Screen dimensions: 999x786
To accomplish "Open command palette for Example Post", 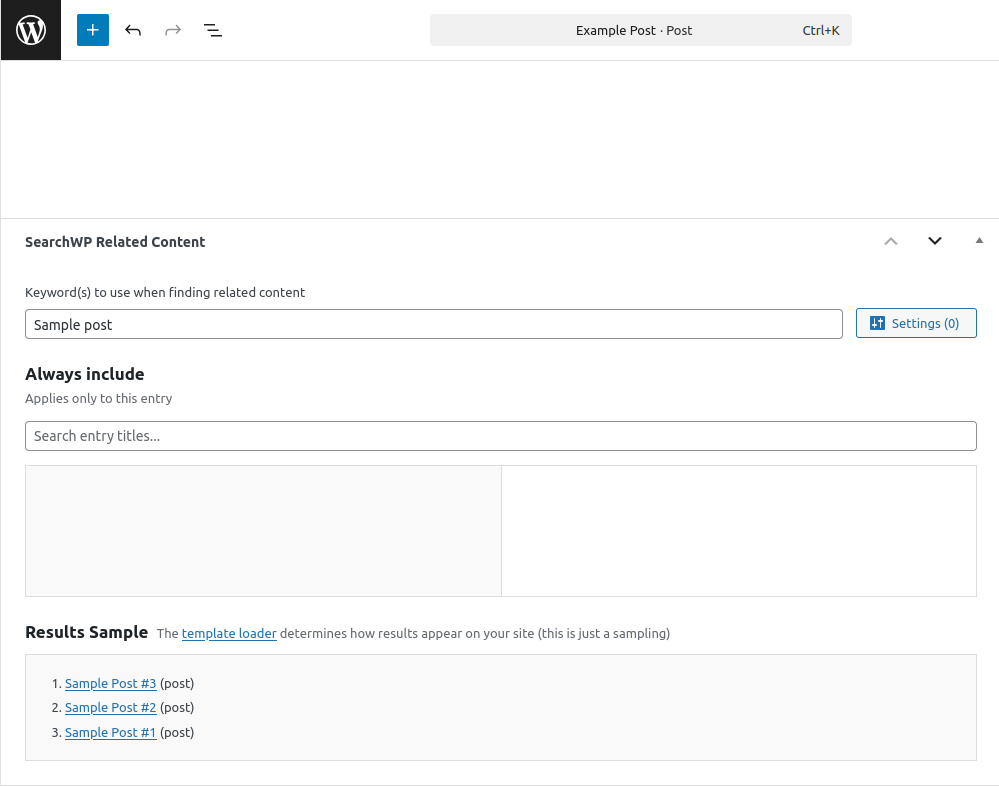I will [634, 30].
